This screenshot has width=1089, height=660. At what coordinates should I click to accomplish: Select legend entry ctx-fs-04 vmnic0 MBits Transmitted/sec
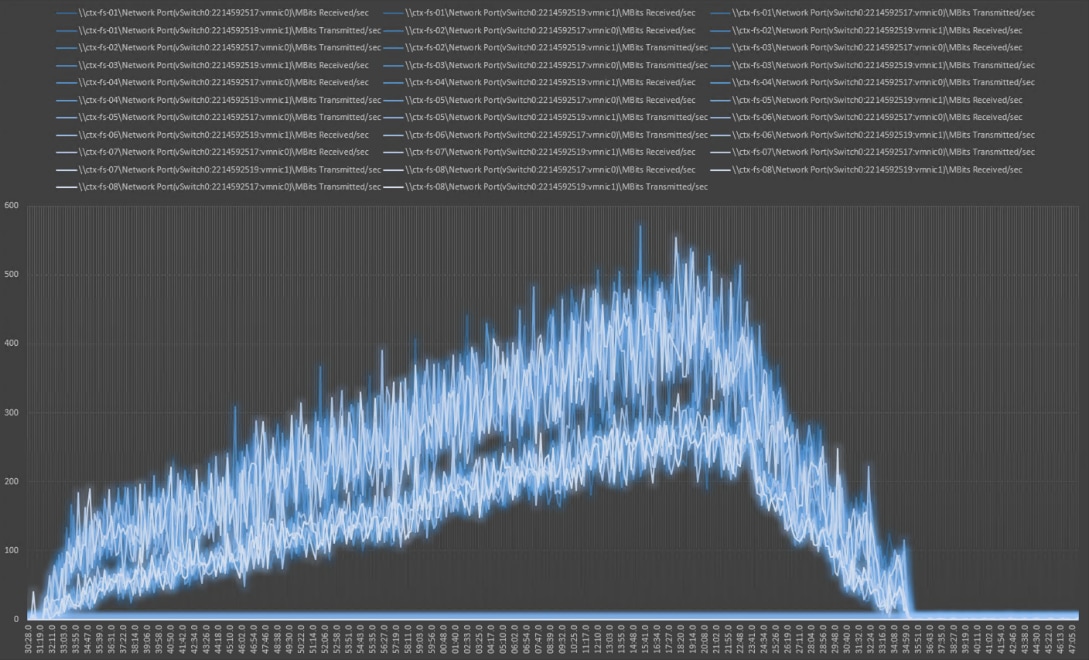pos(874,83)
